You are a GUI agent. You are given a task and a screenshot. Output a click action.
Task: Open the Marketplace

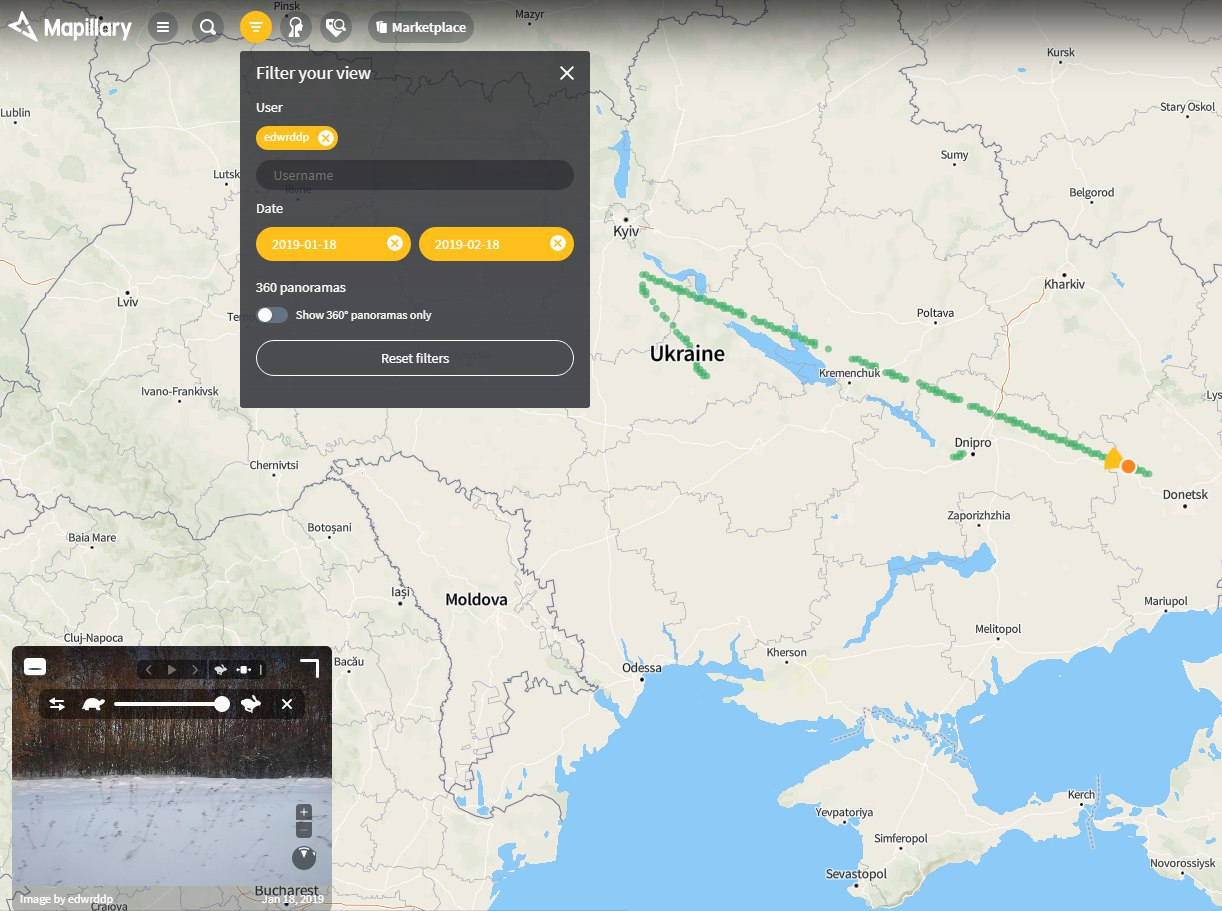(x=421, y=27)
